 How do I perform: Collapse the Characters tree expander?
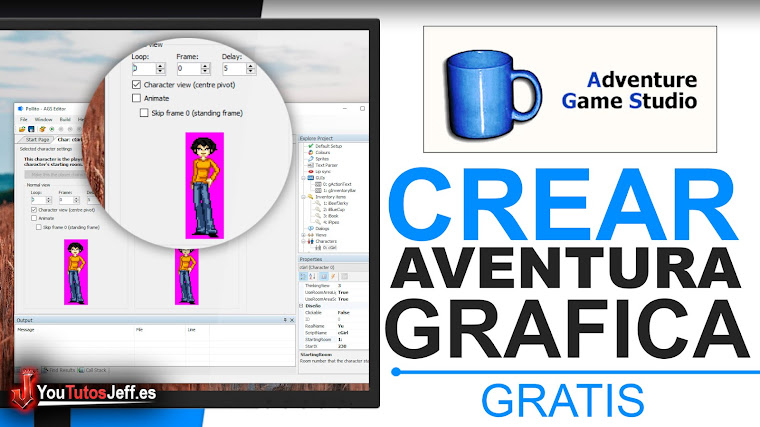(x=304, y=241)
